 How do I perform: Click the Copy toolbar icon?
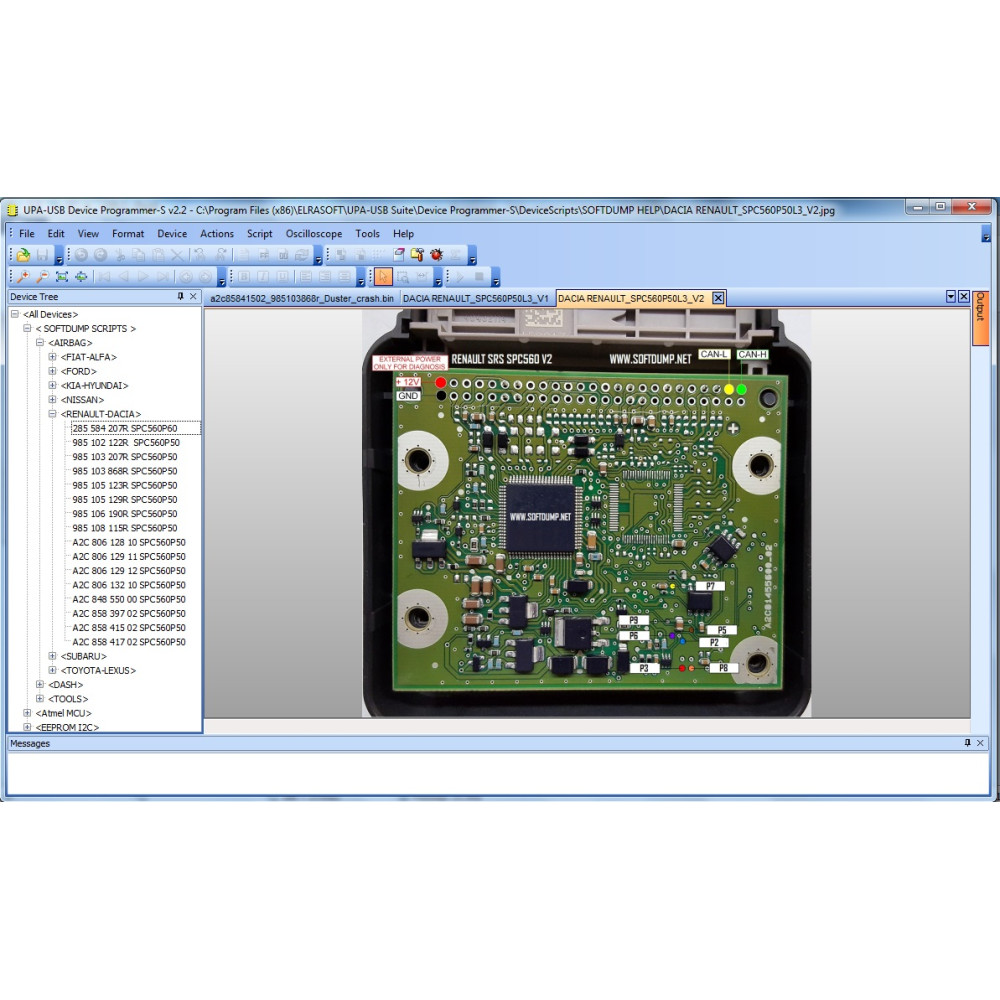click(138, 255)
